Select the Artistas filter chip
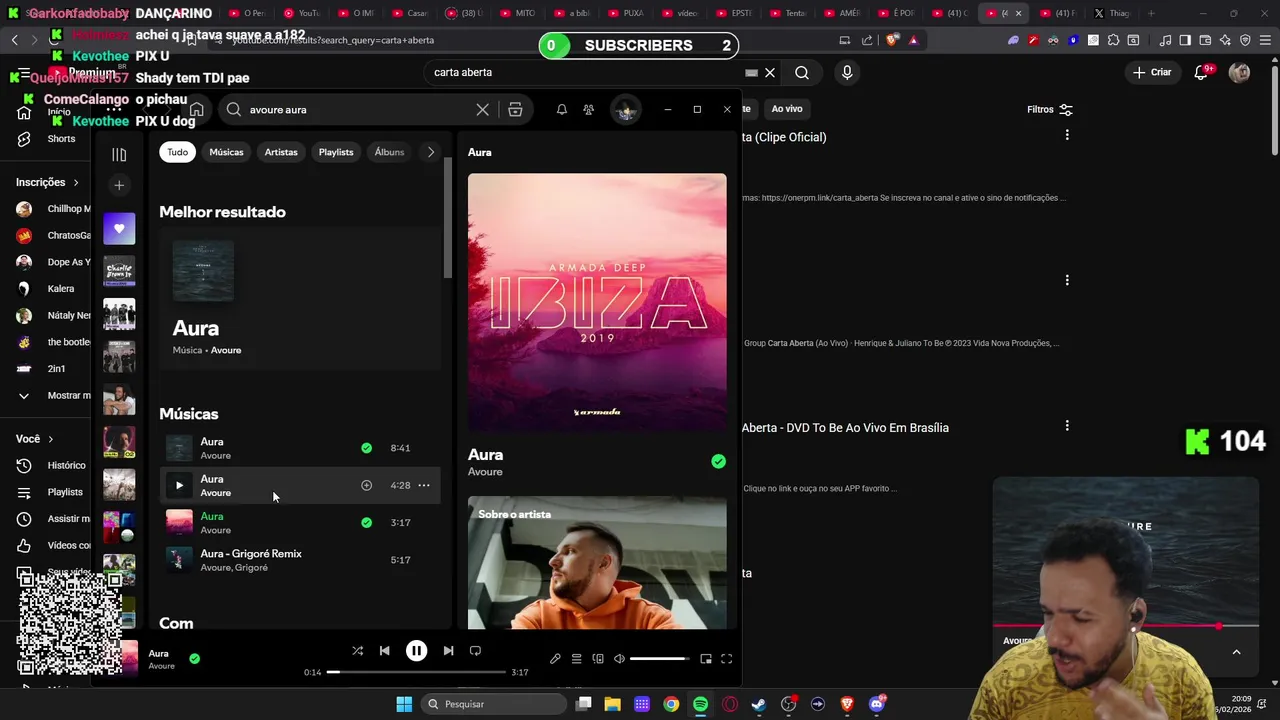This screenshot has width=1280, height=720. pyautogui.click(x=281, y=152)
